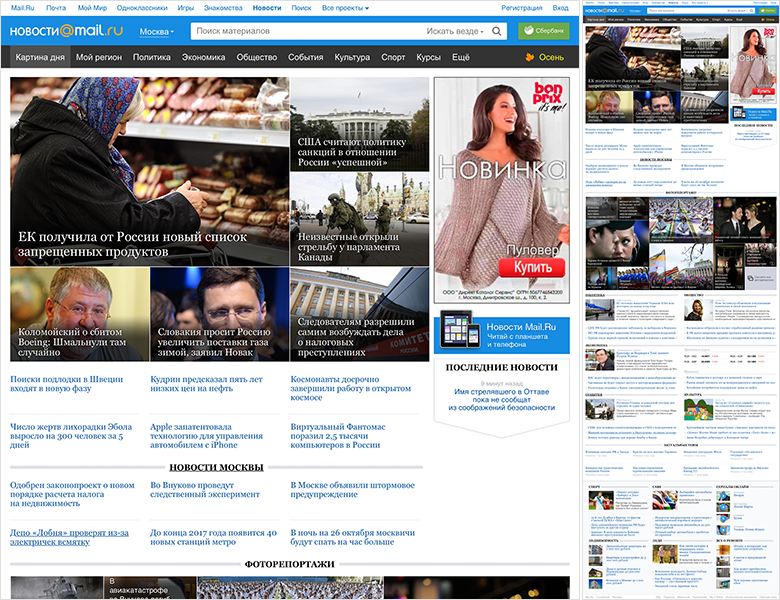The height and width of the screenshot is (600, 780).
Task: Open Имя стрелявшего в Оттаве latest news
Action: (x=501, y=400)
